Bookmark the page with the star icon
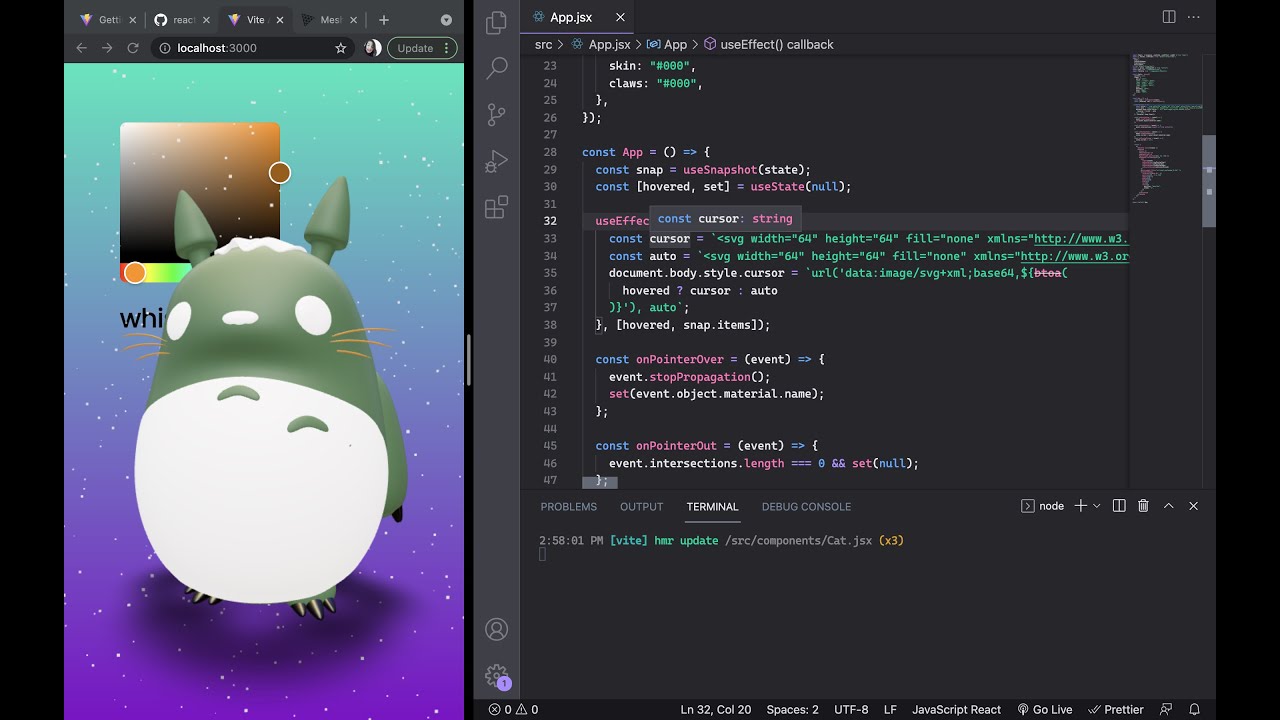The height and width of the screenshot is (720, 1280). [340, 48]
